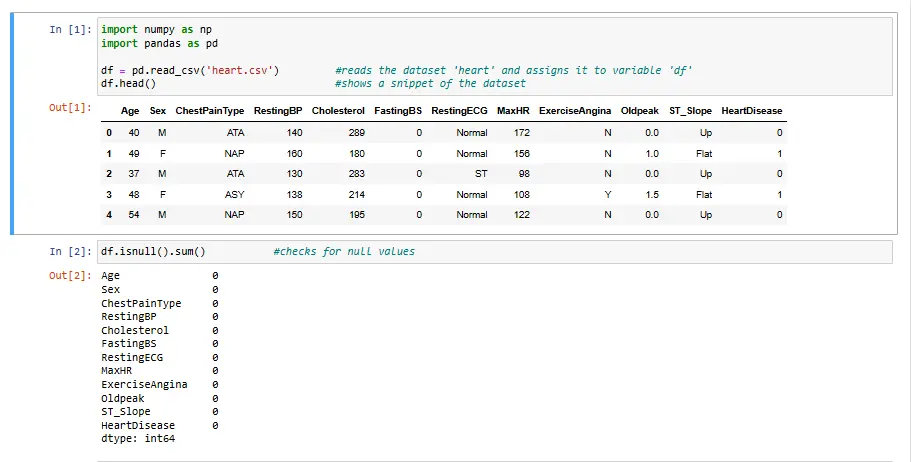
Task: Click the MaxHR column header
Action: pyautogui.click(x=513, y=111)
